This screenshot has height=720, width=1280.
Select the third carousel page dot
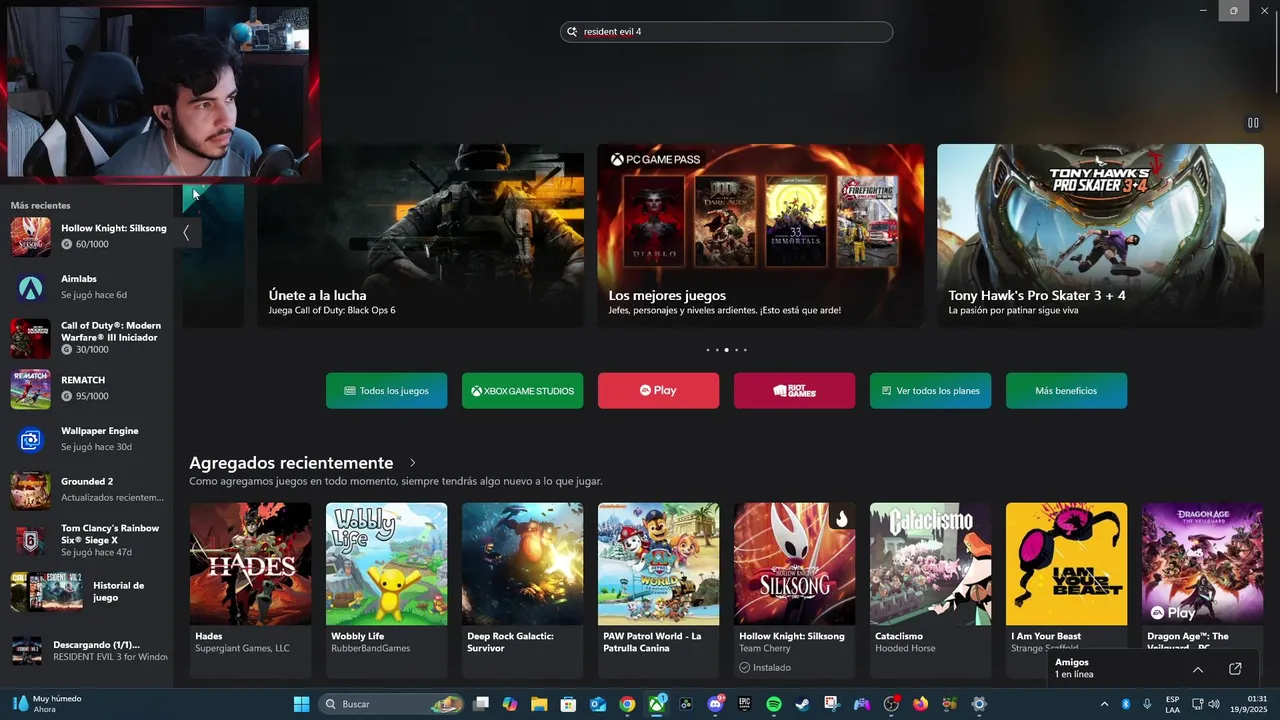[x=726, y=350]
